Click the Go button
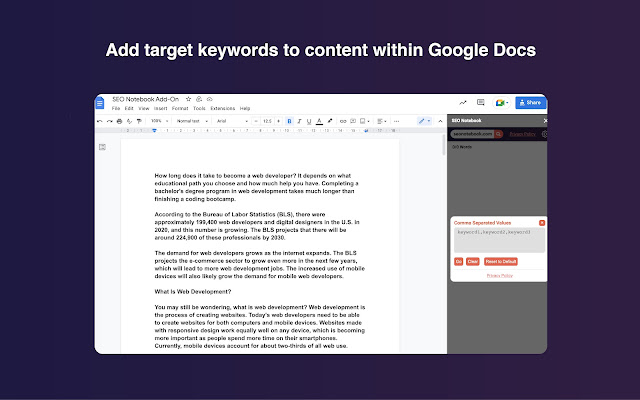 (458, 262)
